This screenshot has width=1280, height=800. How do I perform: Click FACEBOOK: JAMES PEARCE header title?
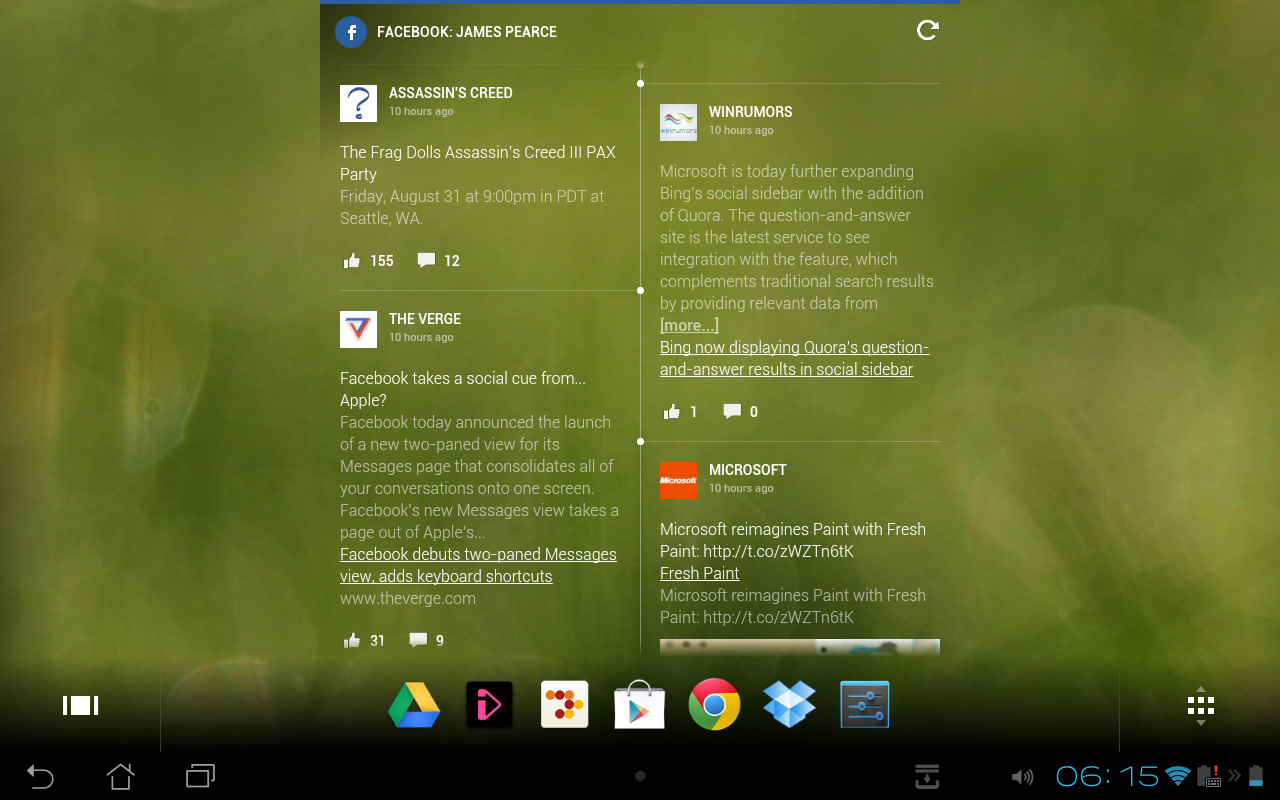467,32
